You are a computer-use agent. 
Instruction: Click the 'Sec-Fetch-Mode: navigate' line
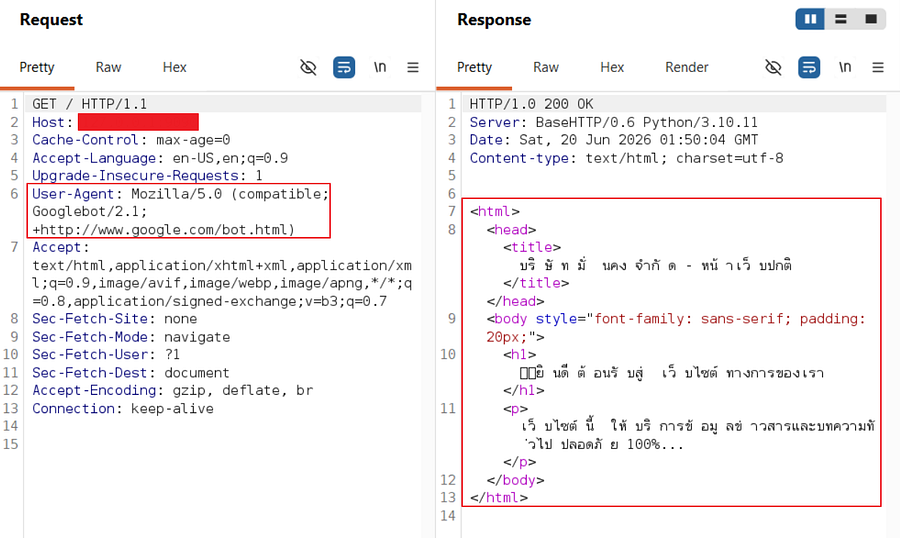[131, 337]
